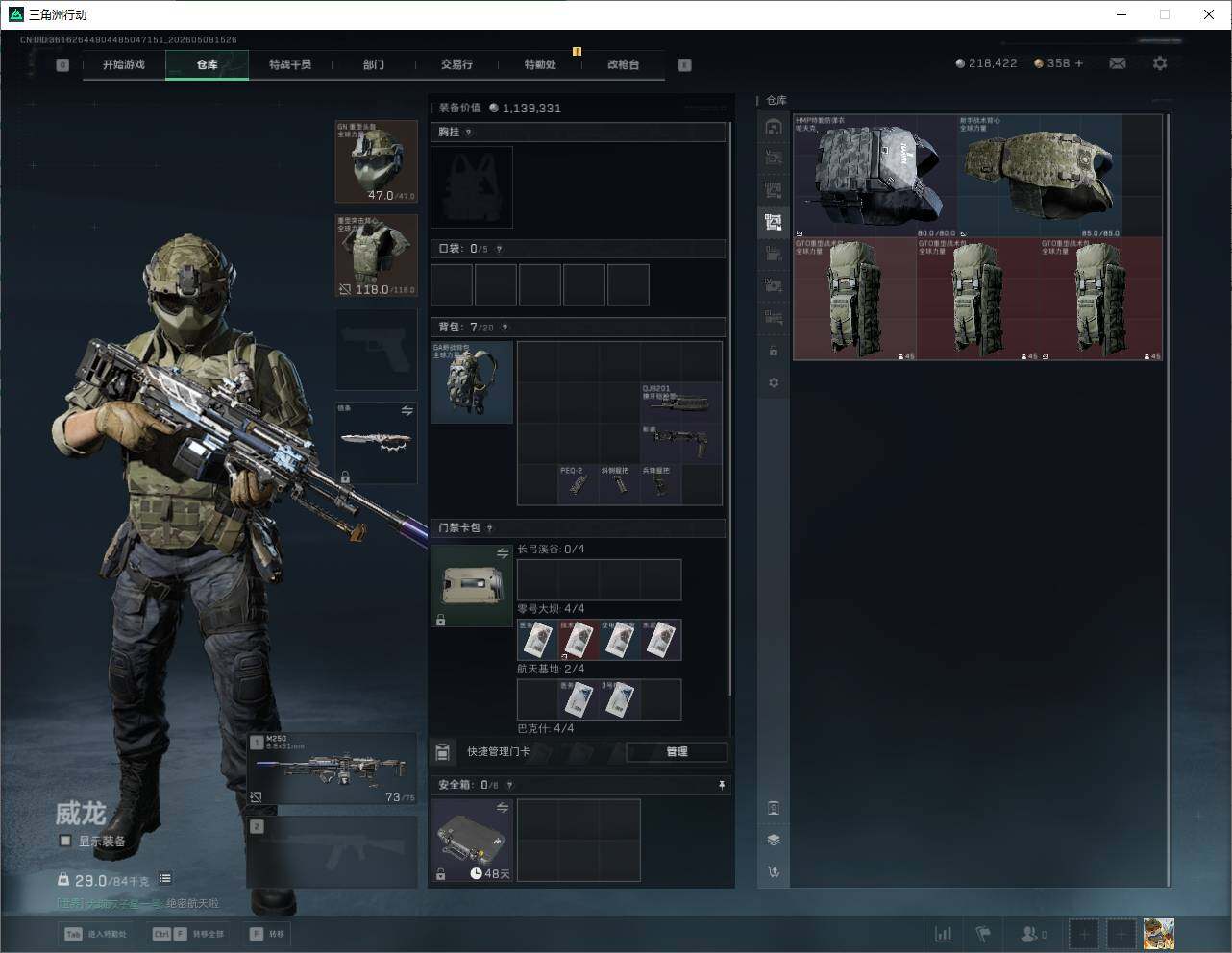Select the PEQ-2 item in the backpack

(x=579, y=484)
